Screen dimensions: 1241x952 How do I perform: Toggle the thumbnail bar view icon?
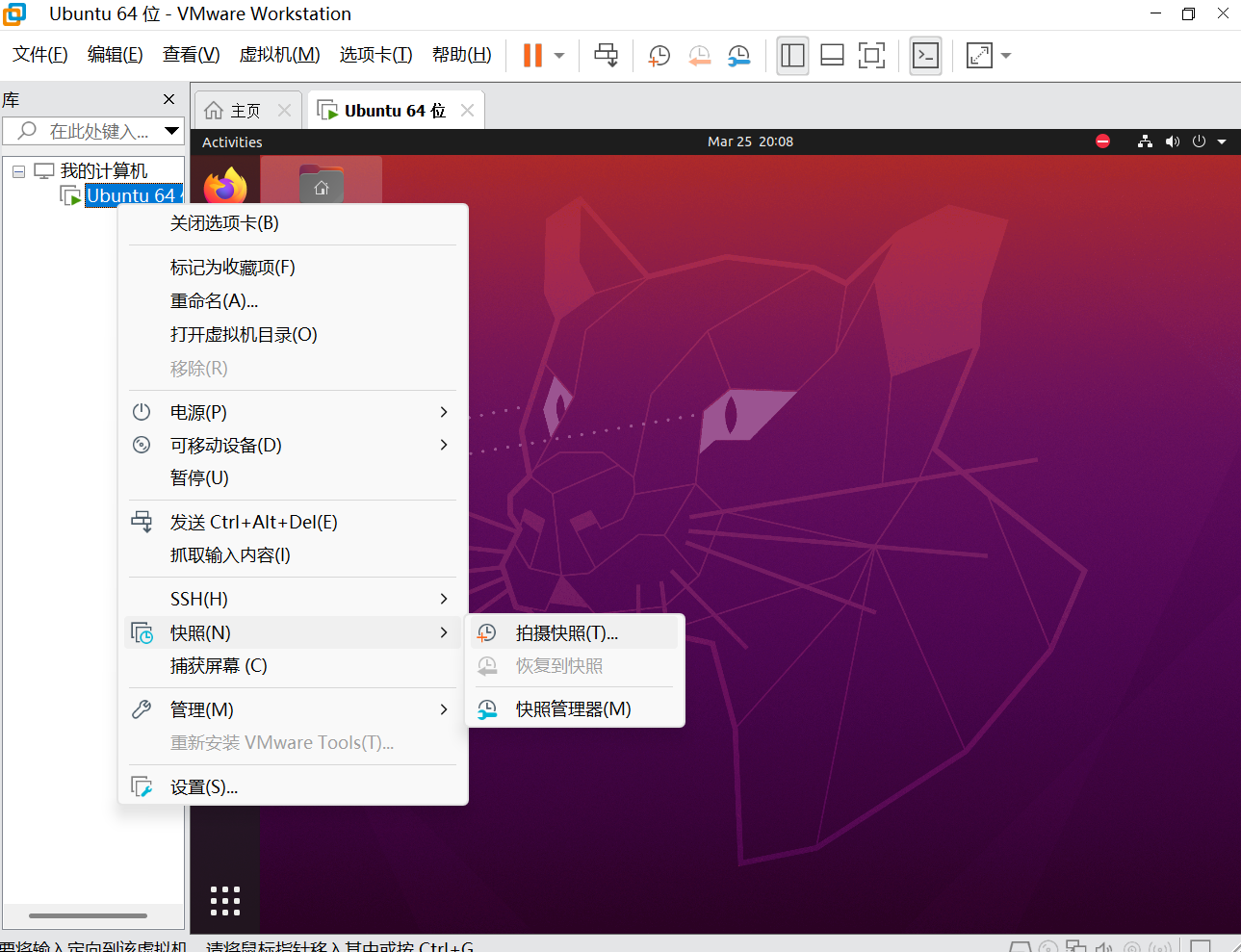pos(833,55)
